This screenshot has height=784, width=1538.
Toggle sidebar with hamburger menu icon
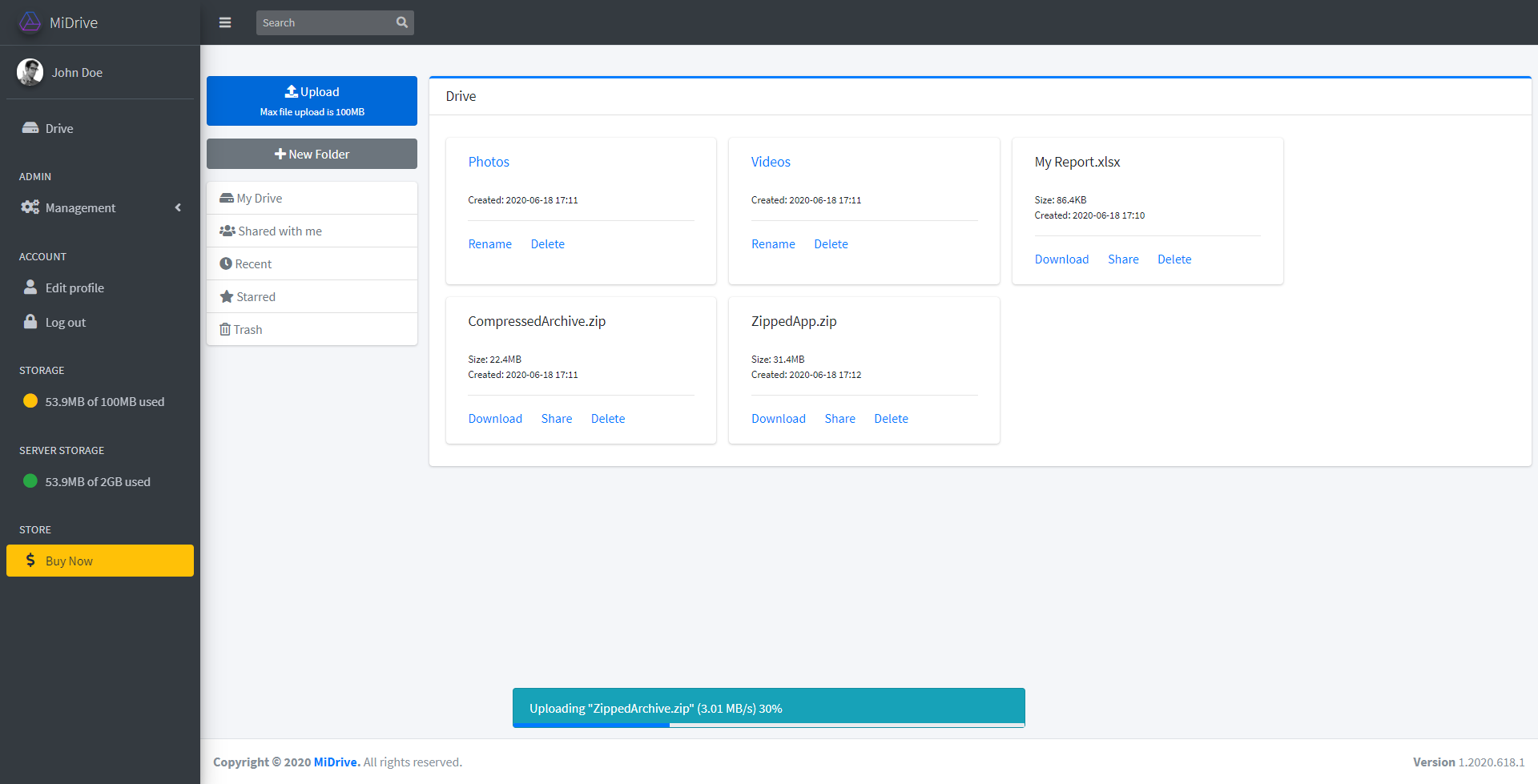pyautogui.click(x=225, y=22)
